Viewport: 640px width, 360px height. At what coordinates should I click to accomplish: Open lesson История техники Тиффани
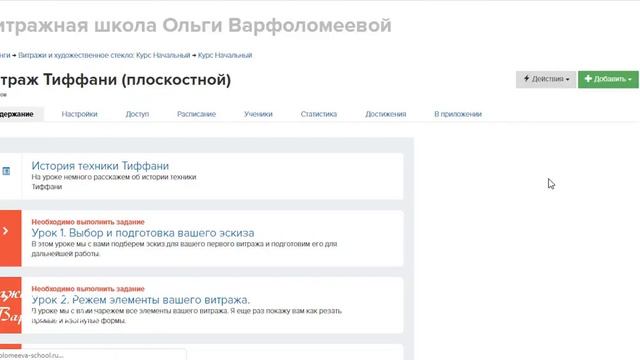100,166
